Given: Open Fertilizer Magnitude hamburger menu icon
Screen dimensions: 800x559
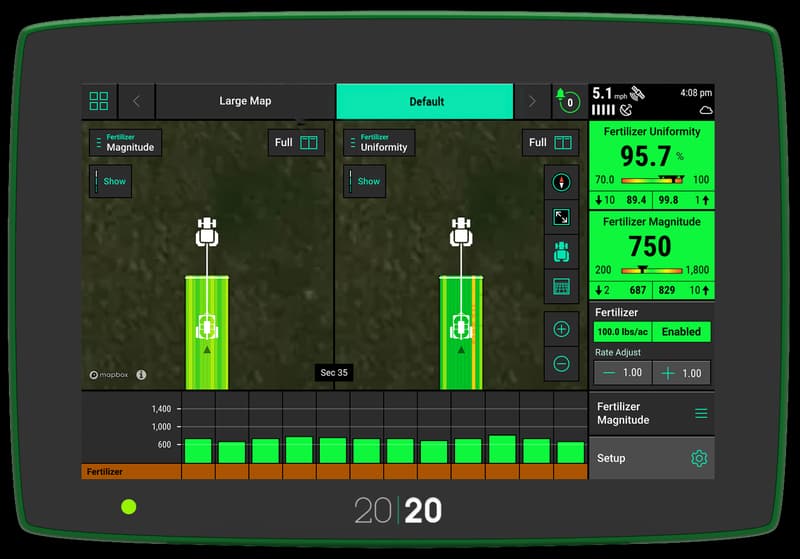Looking at the screenshot, I should 701,413.
